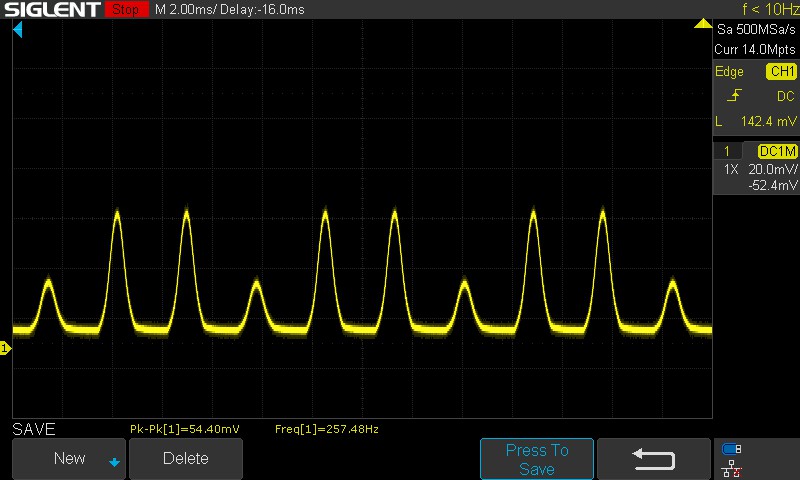Click the Pk-Pk[1]=54.40mV measurement
This screenshot has height=480, width=800.
point(185,429)
